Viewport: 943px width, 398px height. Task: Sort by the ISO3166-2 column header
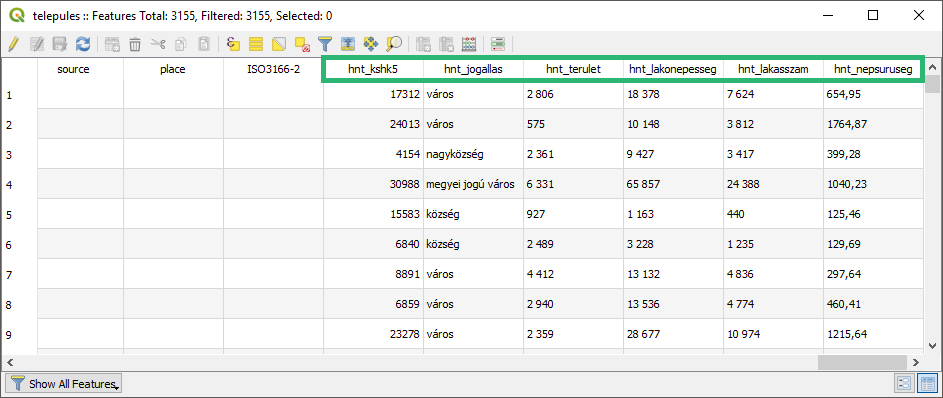[x=274, y=69]
